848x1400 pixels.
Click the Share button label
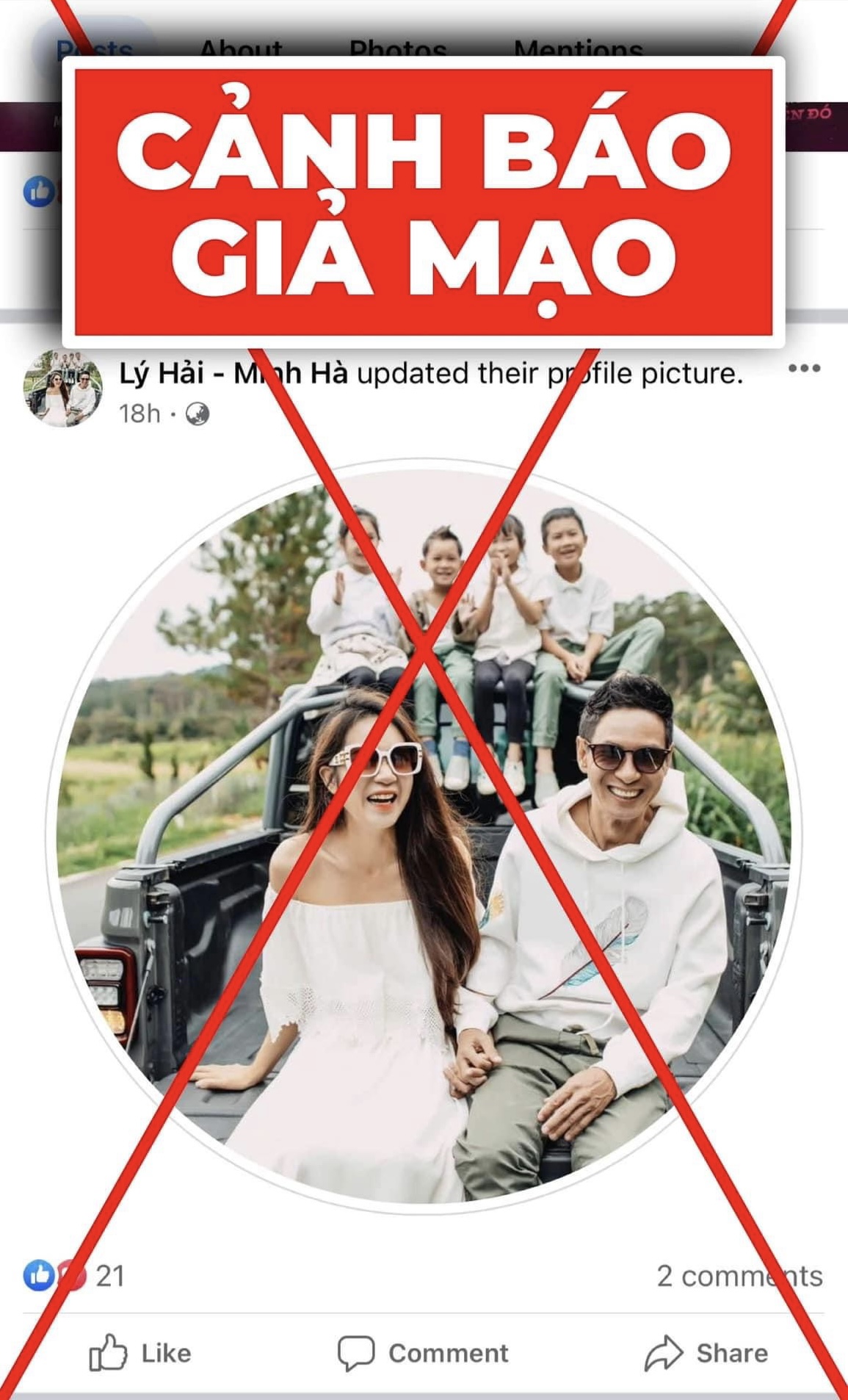pos(732,1353)
